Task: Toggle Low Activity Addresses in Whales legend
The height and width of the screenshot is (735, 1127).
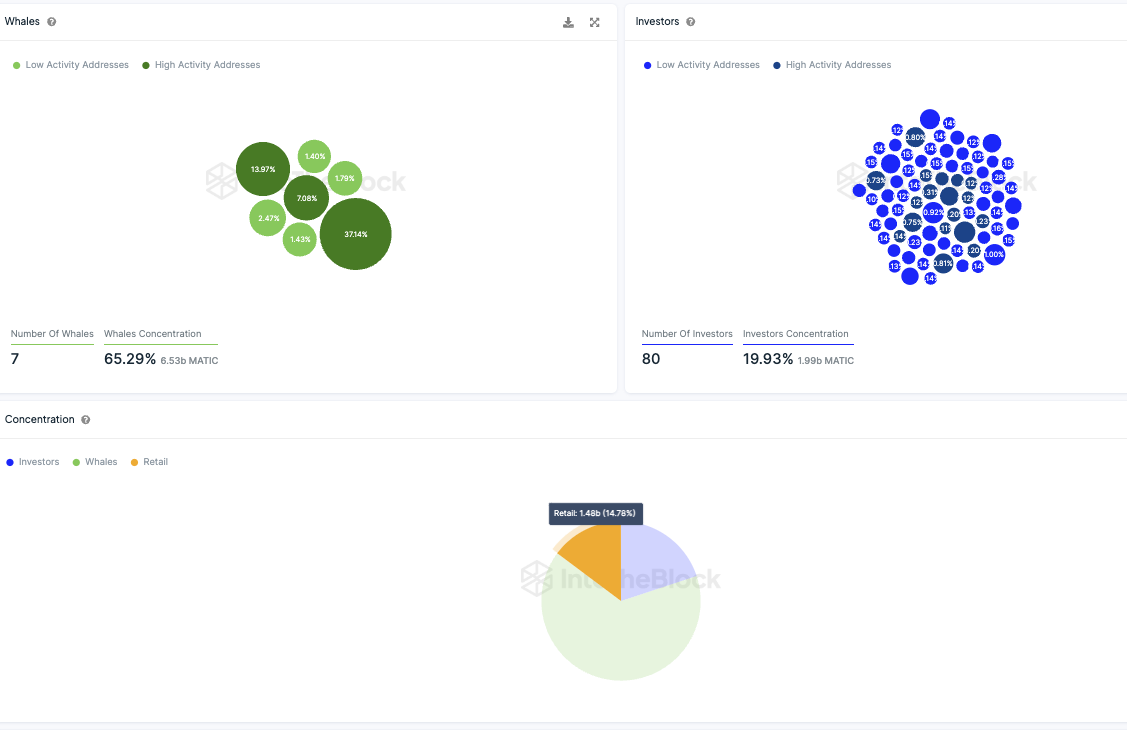Action: (x=70, y=65)
